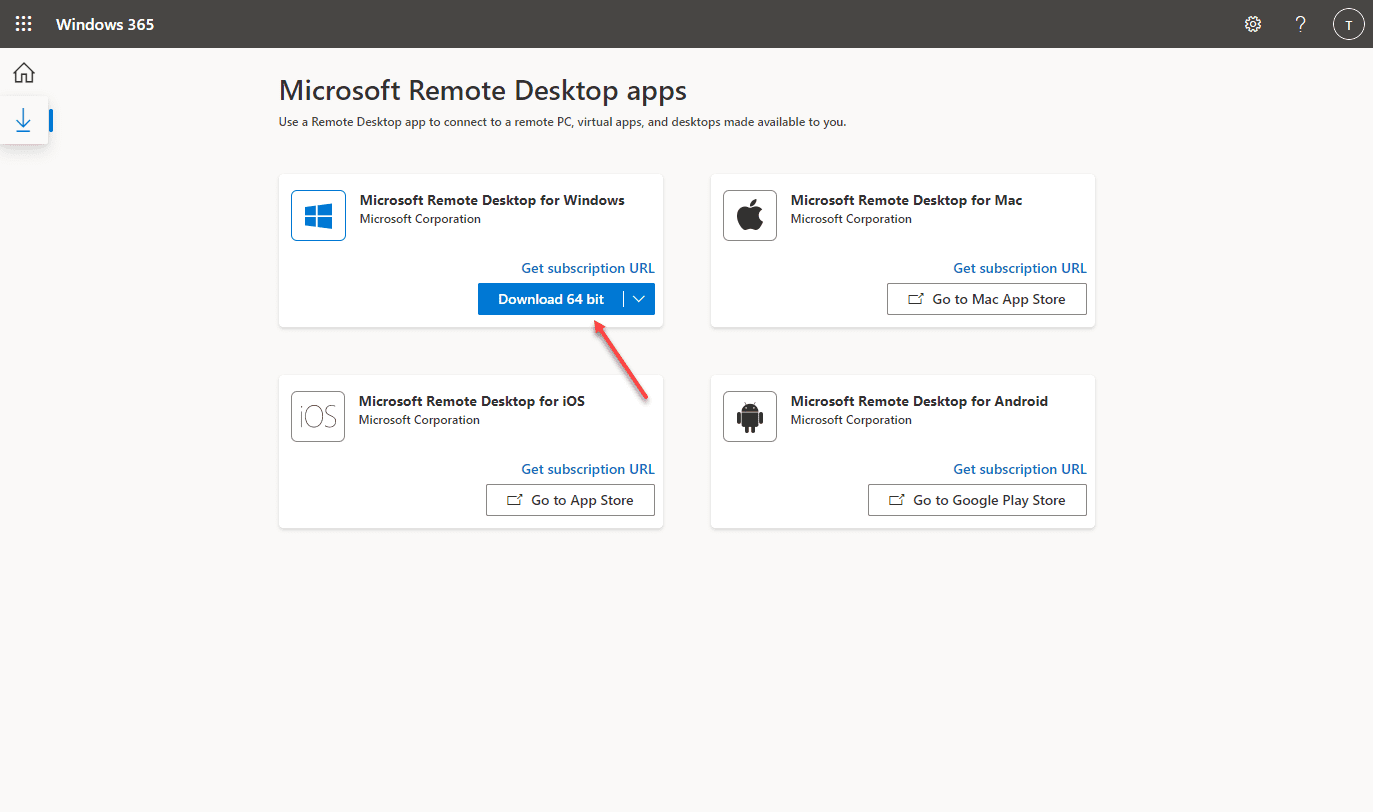Screen dimensions: 1373x812
Task: Click the Windows 365 header title
Action: [105, 24]
